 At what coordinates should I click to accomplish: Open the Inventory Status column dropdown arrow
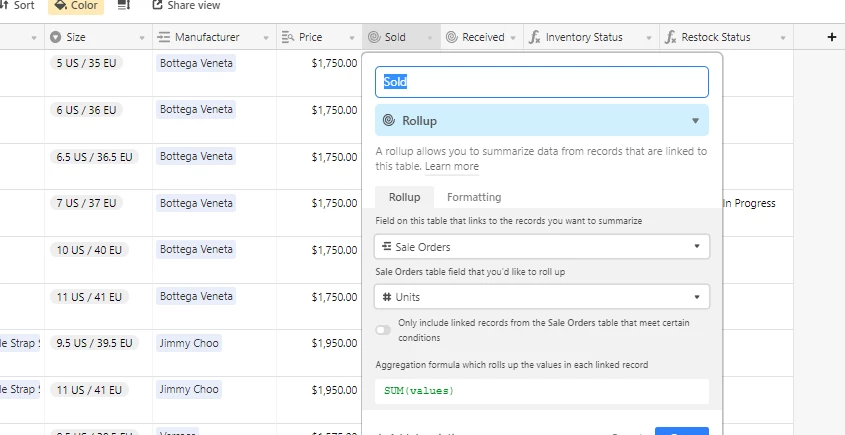649,38
